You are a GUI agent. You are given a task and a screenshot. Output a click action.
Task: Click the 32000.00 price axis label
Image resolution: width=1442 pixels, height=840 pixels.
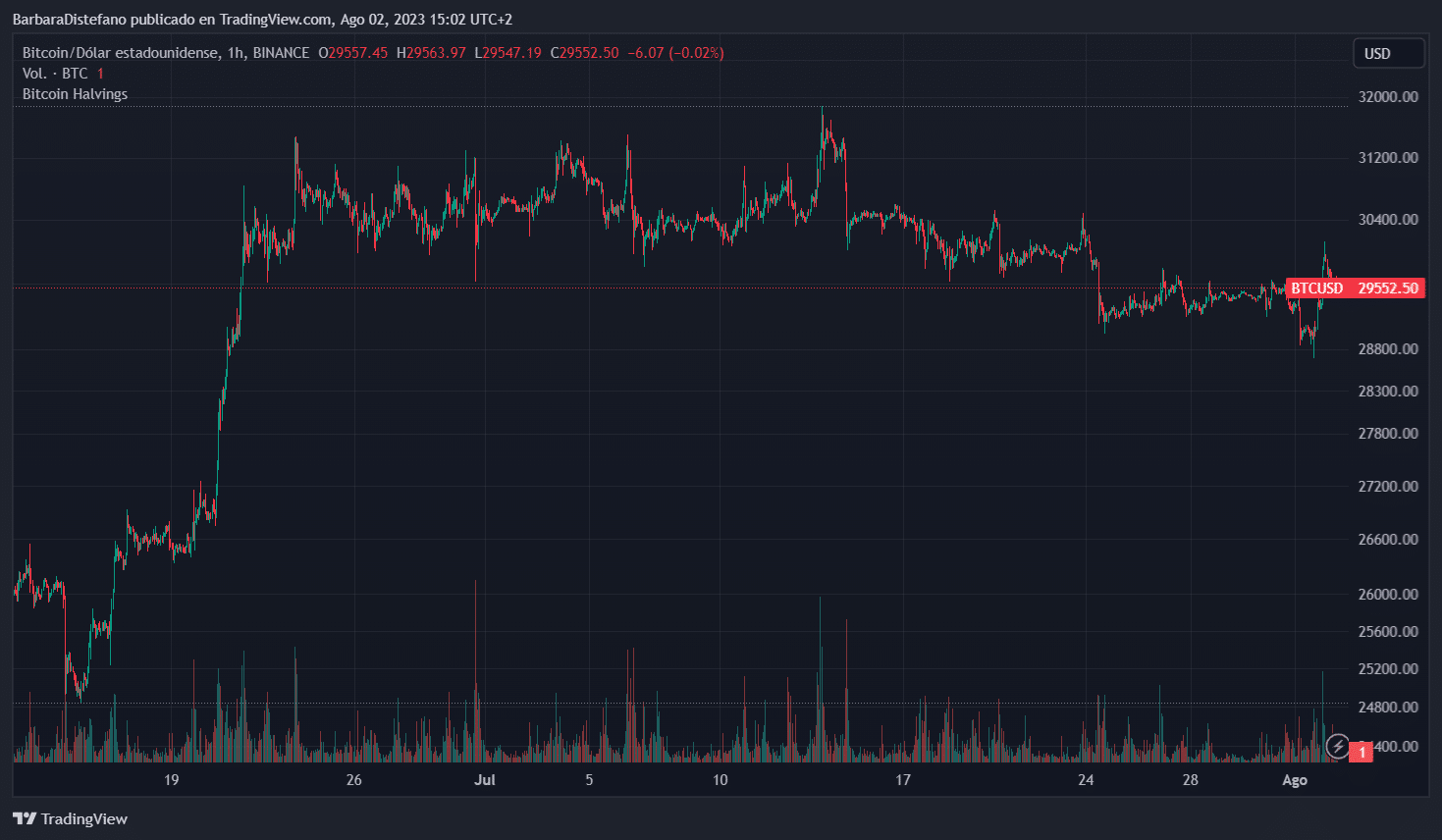point(1388,96)
